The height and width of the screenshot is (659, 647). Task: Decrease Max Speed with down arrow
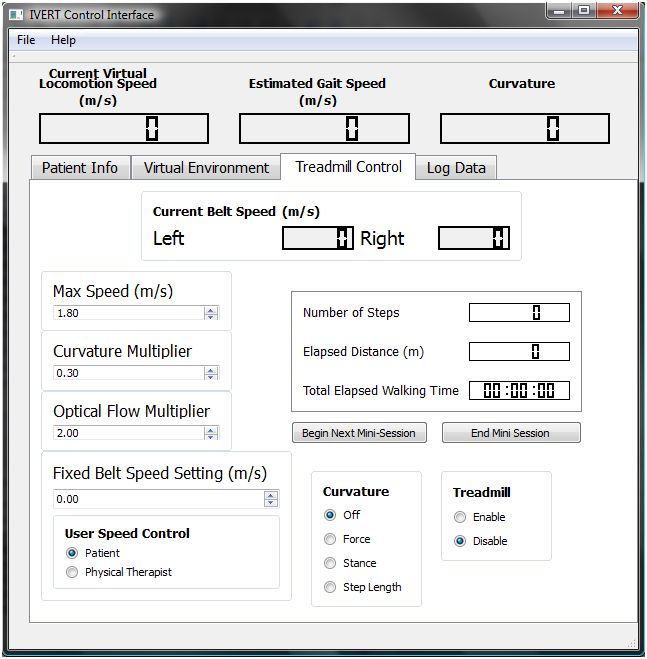click(211, 317)
